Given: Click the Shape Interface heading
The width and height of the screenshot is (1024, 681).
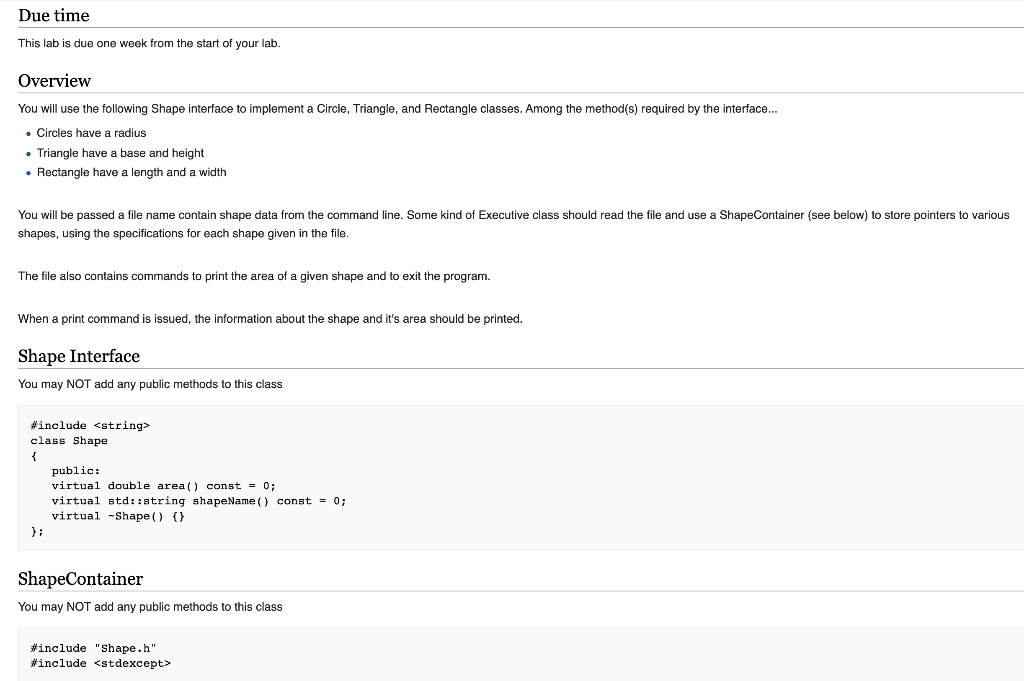Looking at the screenshot, I should click(x=78, y=356).
